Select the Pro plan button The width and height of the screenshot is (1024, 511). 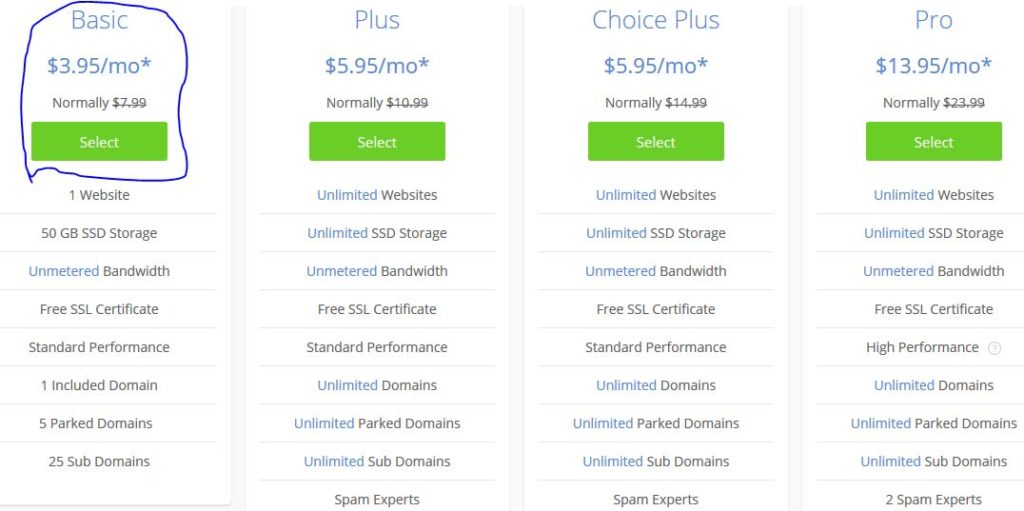(933, 141)
